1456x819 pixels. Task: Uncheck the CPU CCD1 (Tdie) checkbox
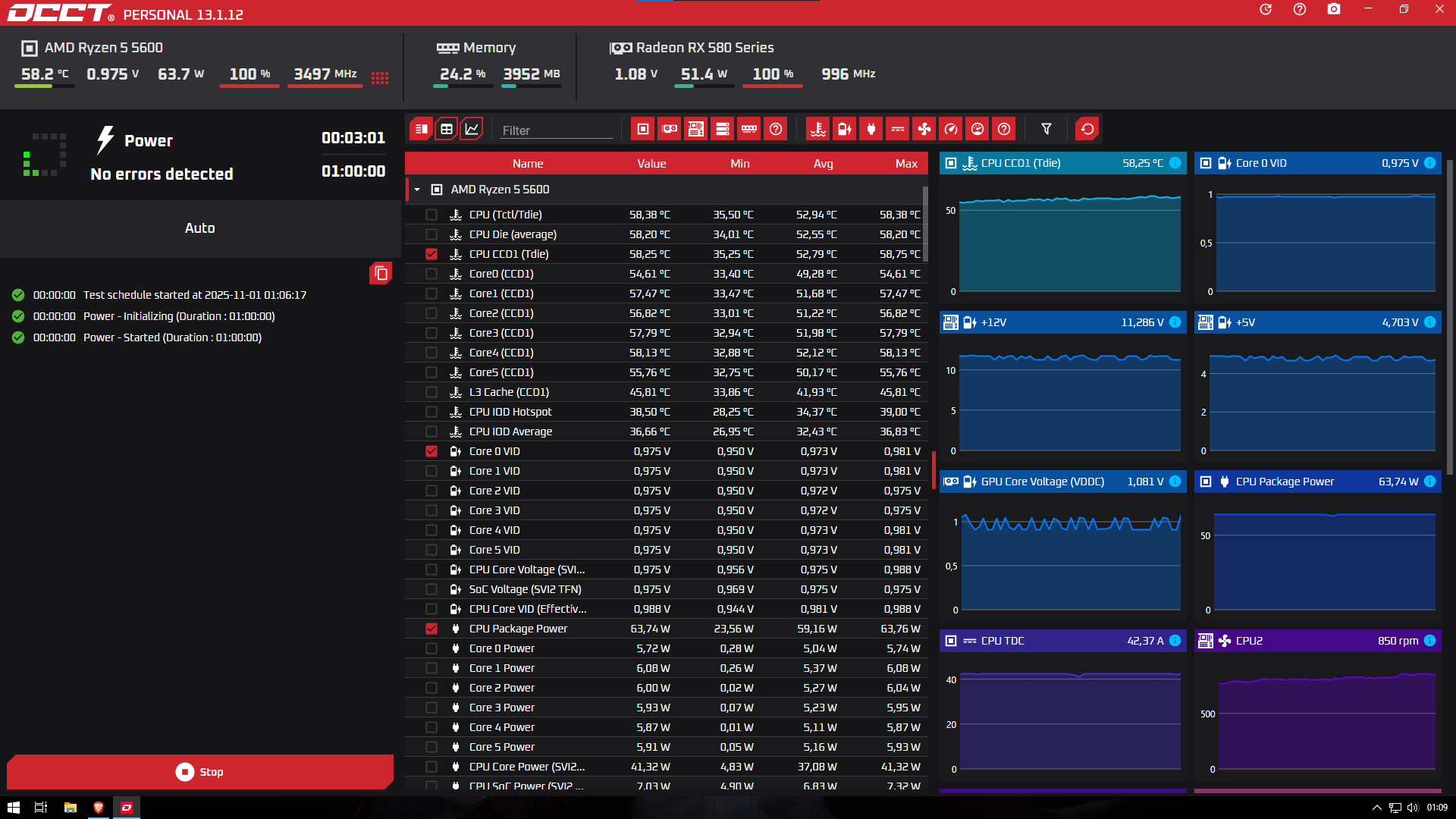(x=431, y=254)
